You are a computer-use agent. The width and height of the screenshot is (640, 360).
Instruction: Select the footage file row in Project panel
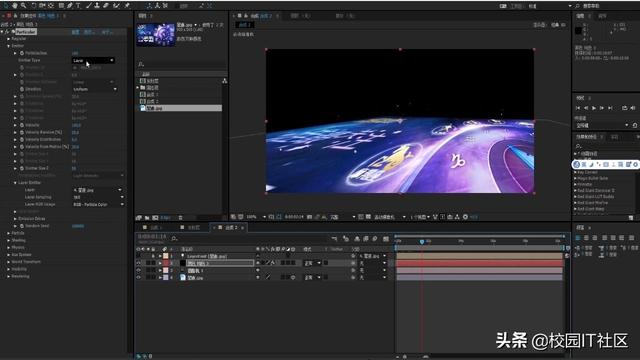[x=180, y=108]
